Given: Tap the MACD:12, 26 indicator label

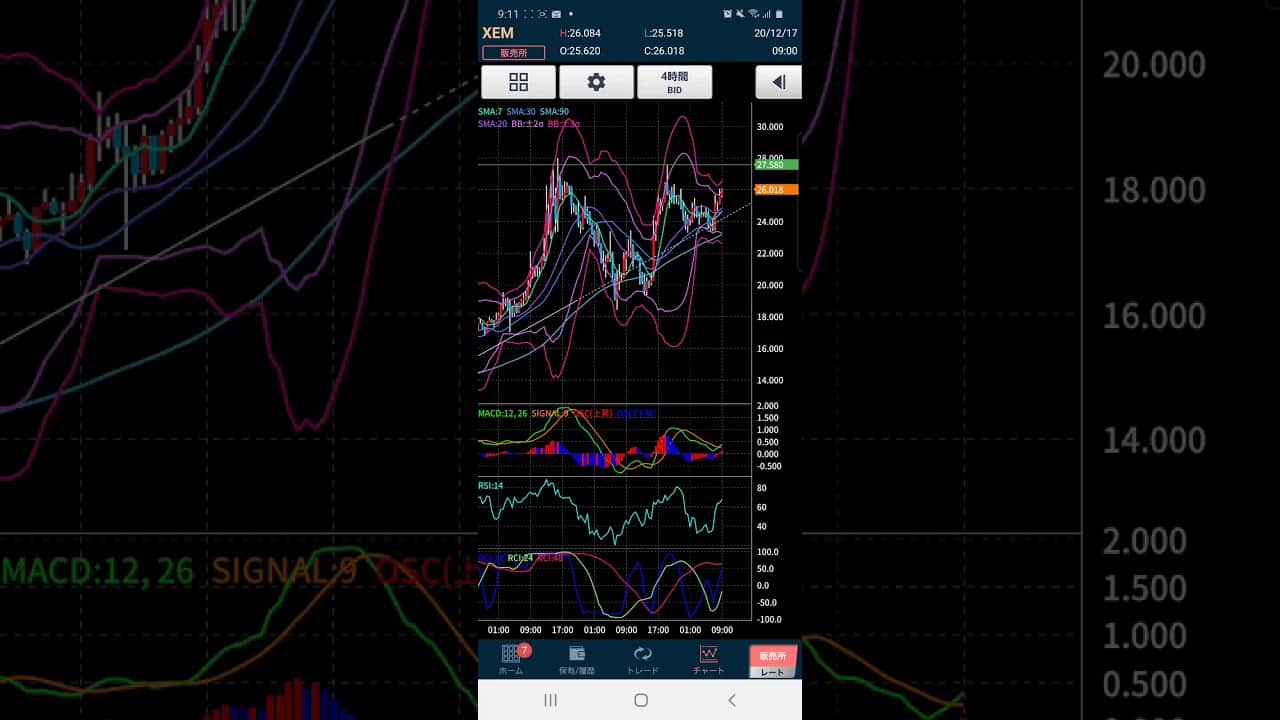Looking at the screenshot, I should tap(503, 413).
